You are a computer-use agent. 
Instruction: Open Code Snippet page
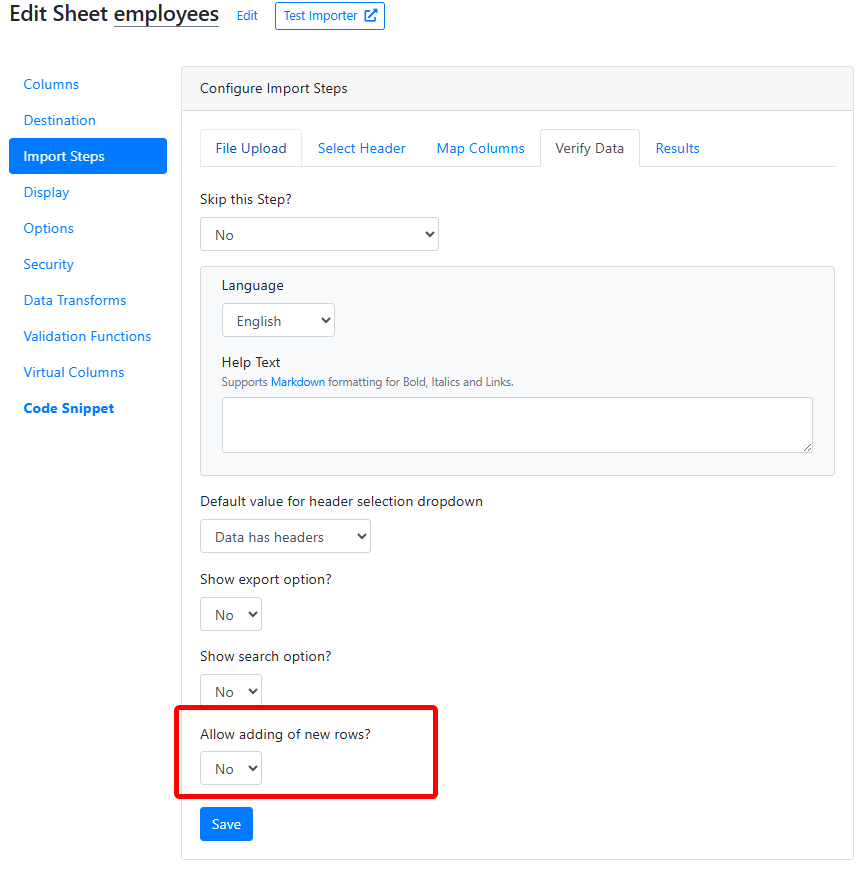[69, 408]
